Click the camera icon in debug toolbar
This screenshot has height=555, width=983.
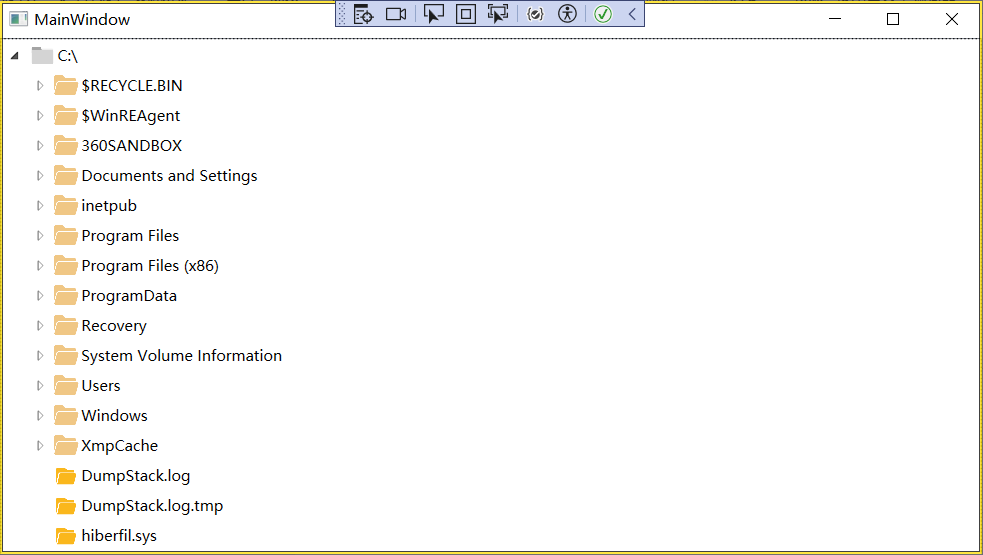[396, 14]
